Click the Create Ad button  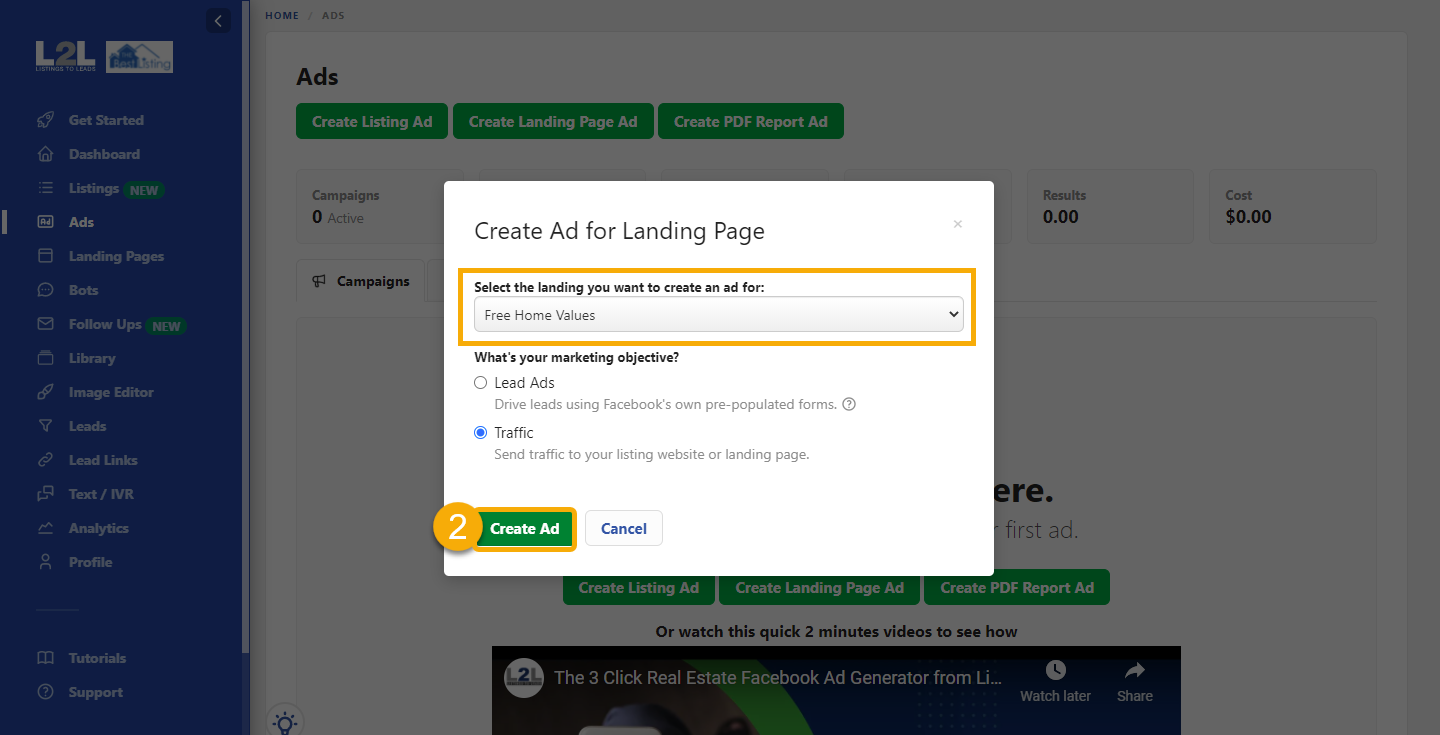(524, 528)
